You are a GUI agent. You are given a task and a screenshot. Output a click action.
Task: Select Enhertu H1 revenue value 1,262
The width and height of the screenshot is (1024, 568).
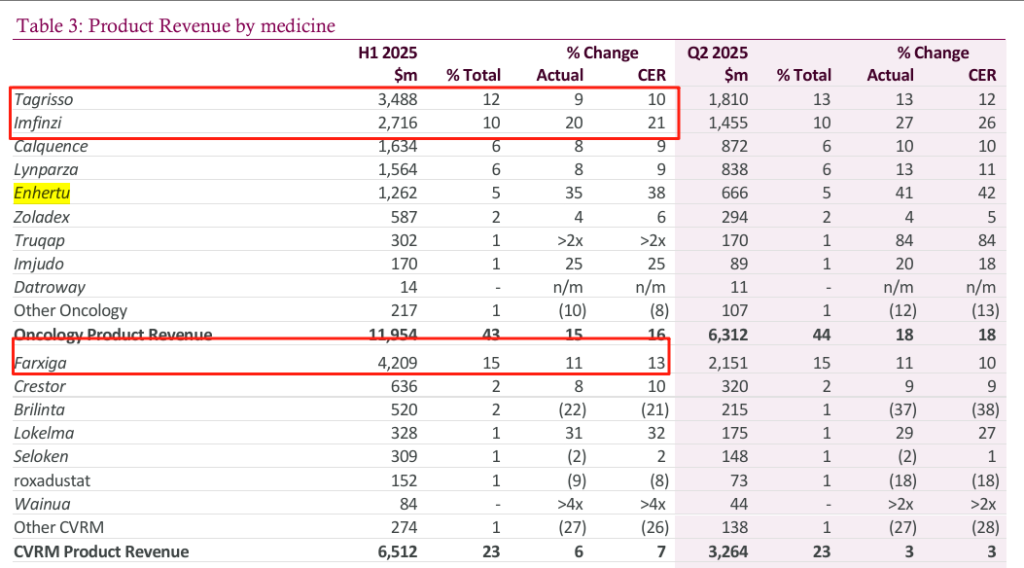tap(397, 193)
